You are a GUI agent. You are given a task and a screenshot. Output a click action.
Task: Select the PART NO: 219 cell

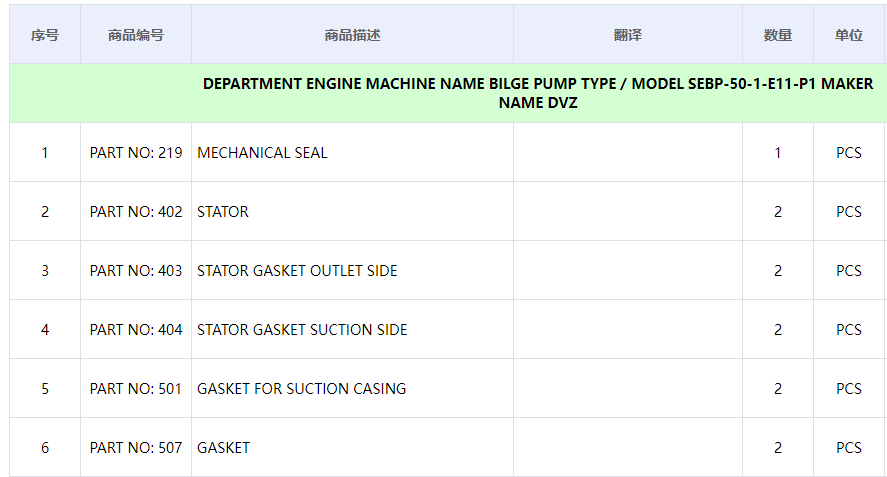pos(136,153)
